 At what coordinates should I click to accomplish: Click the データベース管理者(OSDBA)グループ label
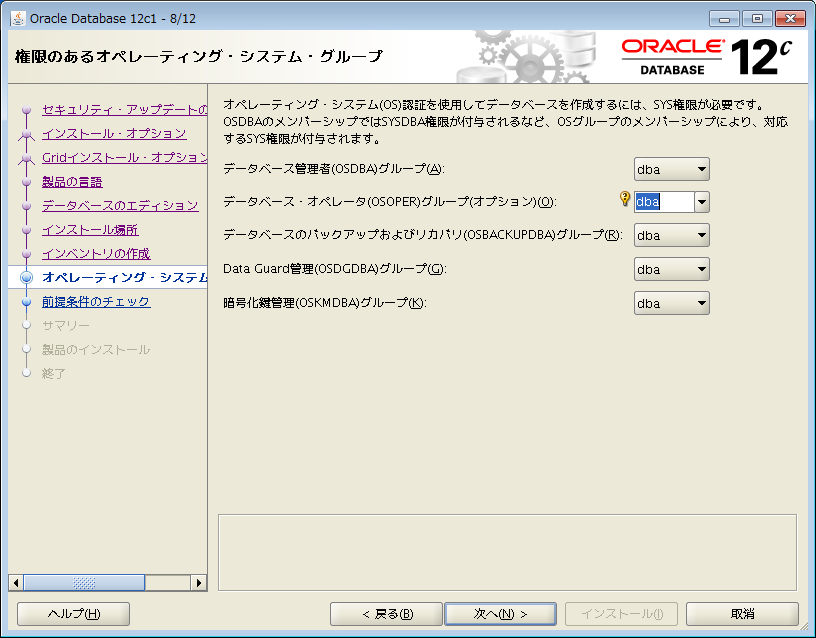point(334,169)
